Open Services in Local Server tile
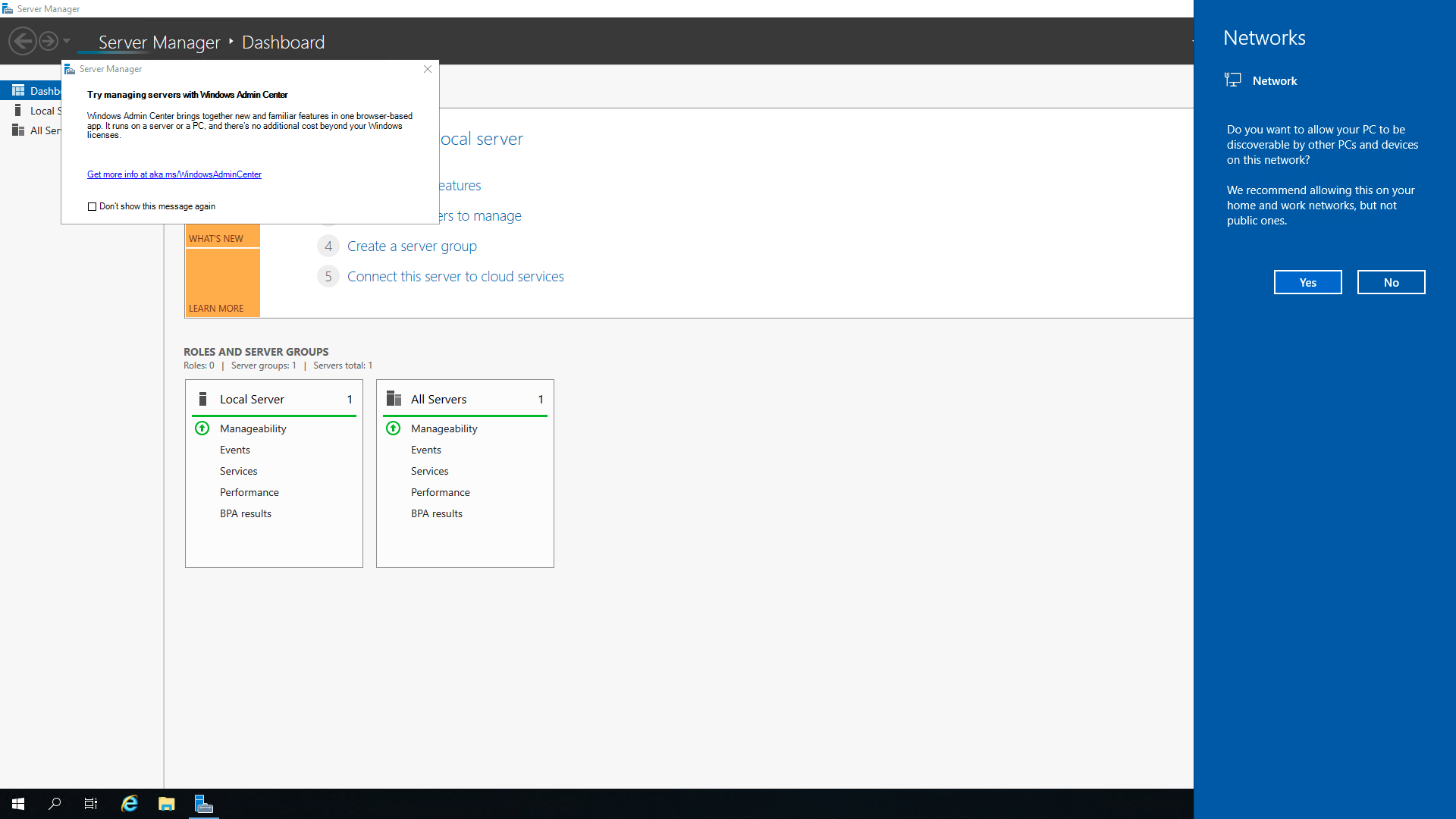 (x=239, y=471)
